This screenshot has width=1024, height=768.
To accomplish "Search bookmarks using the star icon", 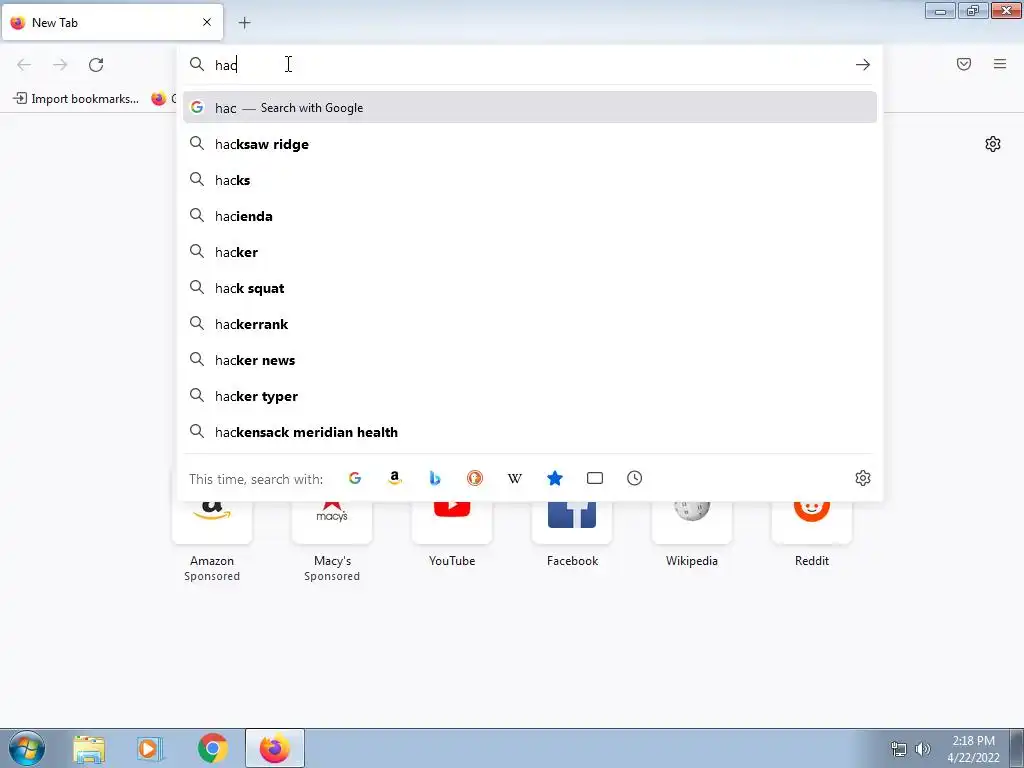I will [x=554, y=478].
